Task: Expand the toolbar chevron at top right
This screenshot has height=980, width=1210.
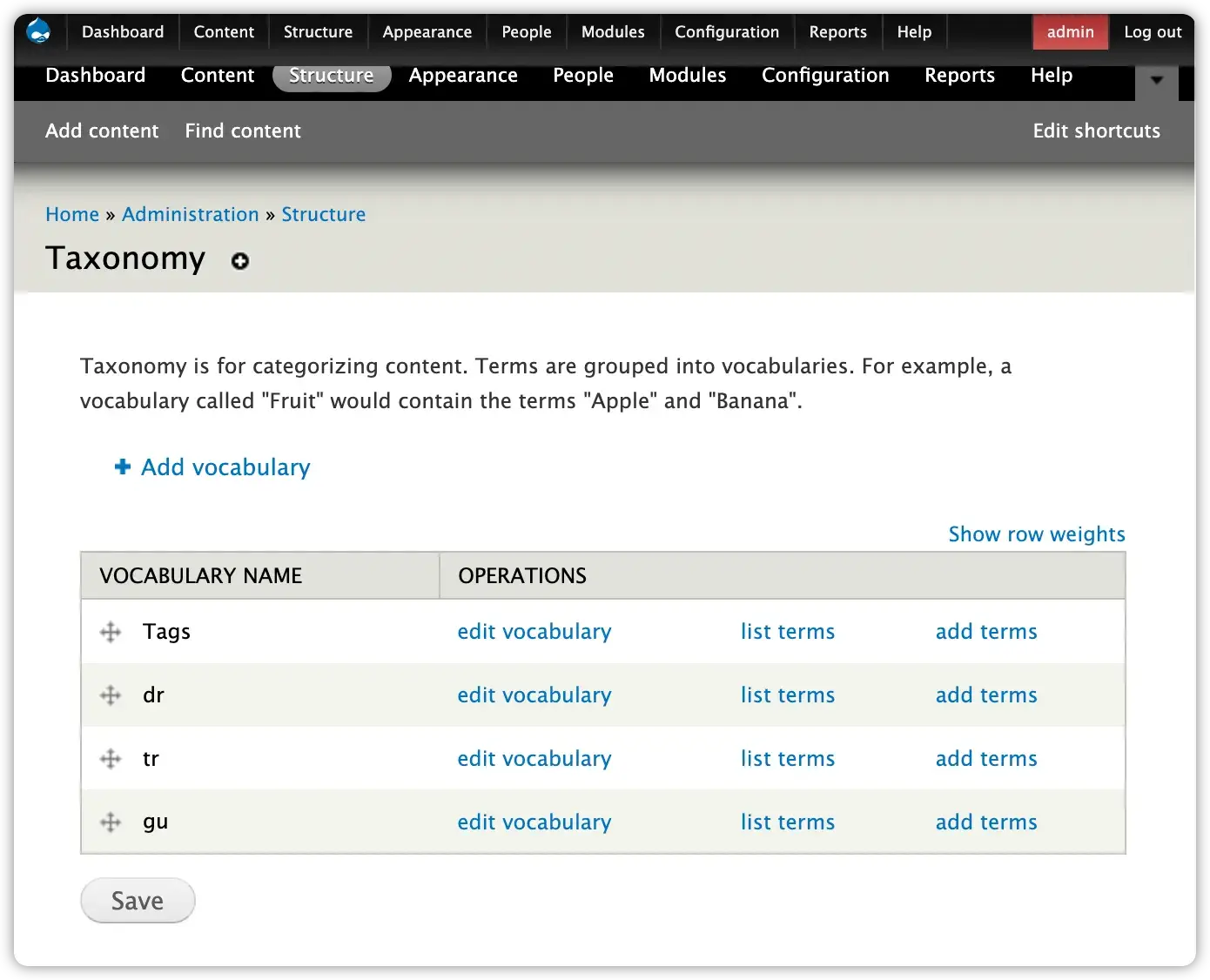Action: click(x=1156, y=81)
